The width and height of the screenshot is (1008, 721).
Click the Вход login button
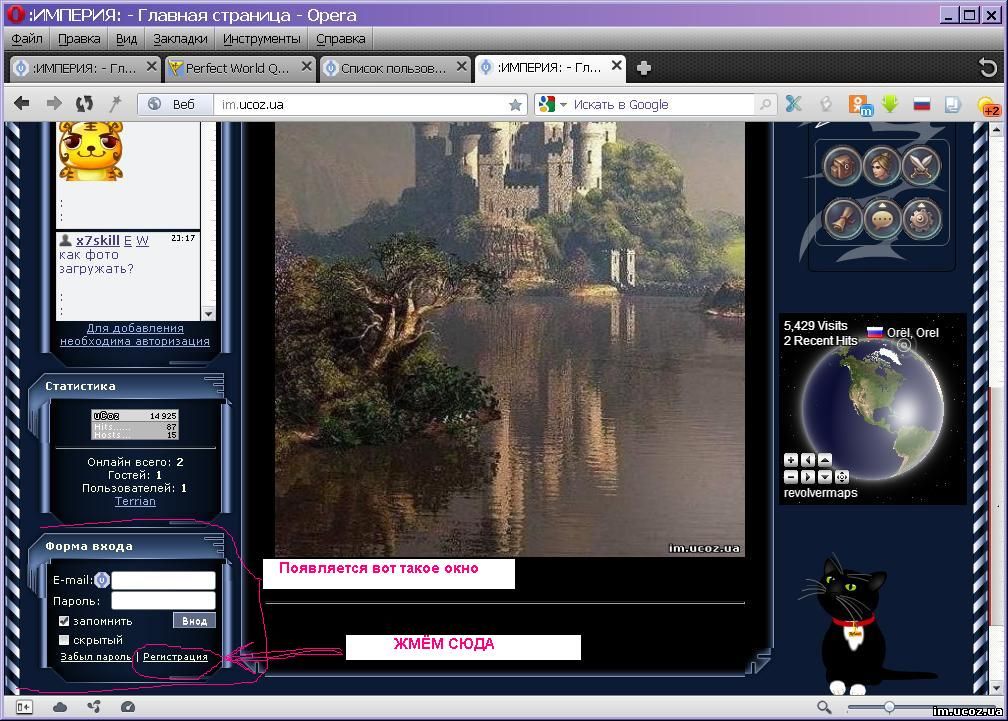tap(194, 621)
